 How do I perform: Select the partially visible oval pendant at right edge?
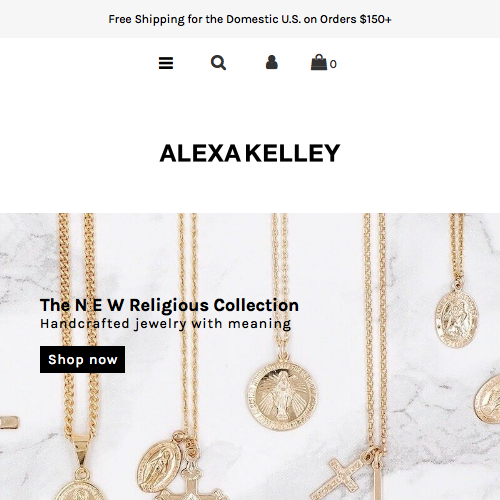pyautogui.click(x=487, y=400)
